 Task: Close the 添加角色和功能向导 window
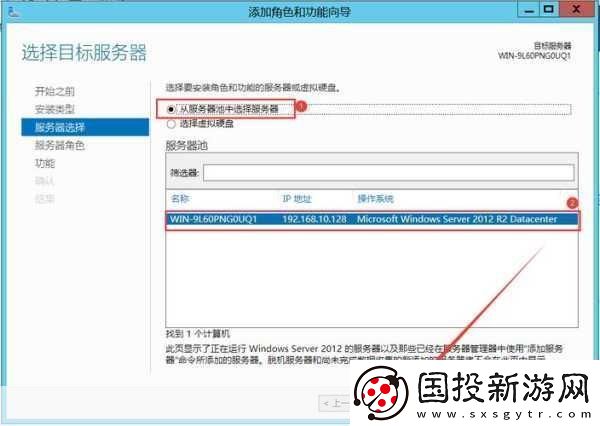(576, 10)
